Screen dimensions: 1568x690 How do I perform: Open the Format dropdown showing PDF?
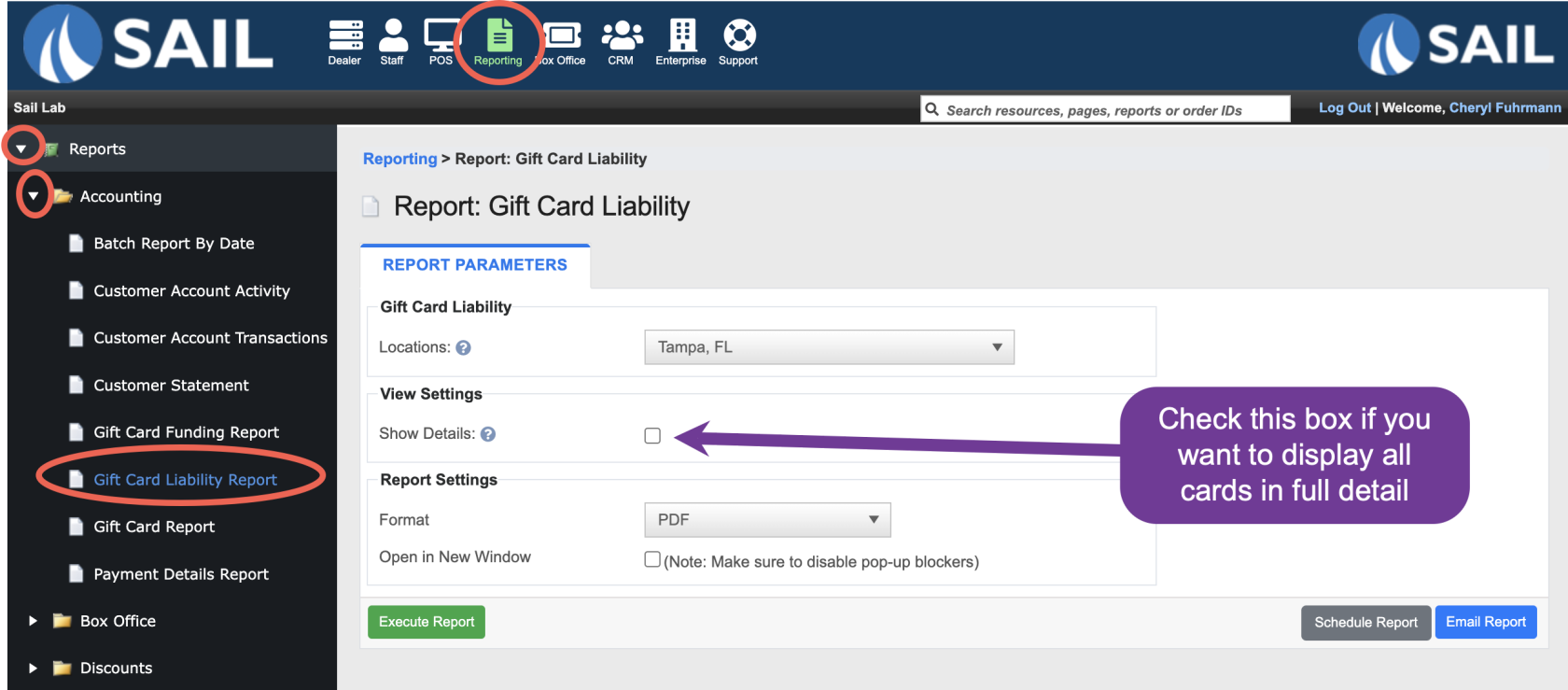pyautogui.click(x=767, y=520)
